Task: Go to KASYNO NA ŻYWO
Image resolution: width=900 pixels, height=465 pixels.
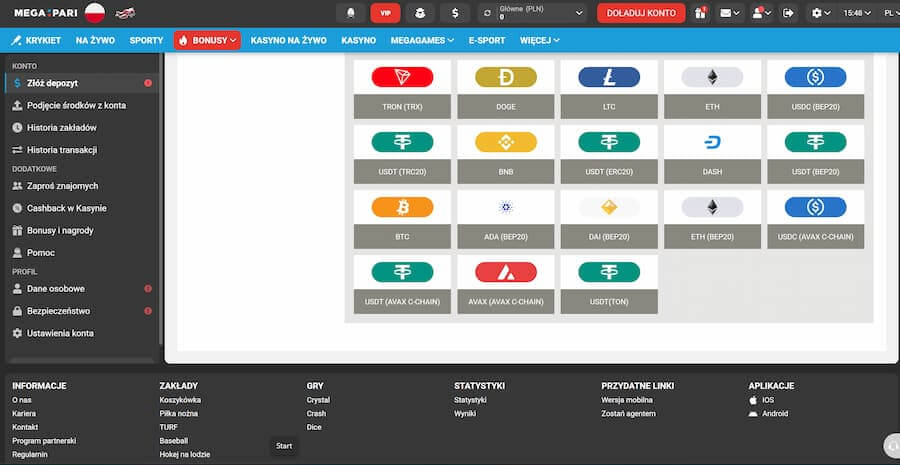Action: click(x=289, y=40)
